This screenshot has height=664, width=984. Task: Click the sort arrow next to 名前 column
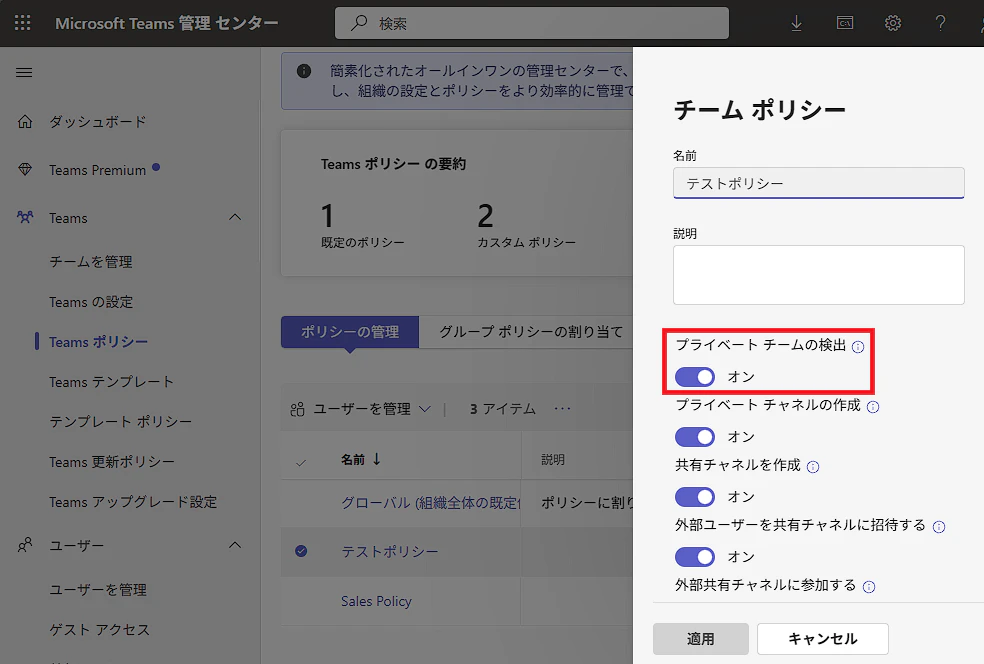[377, 459]
